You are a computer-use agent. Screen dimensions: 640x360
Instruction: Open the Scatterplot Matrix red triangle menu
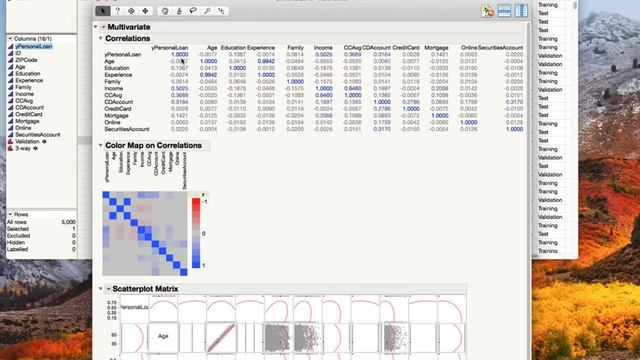(x=108, y=289)
